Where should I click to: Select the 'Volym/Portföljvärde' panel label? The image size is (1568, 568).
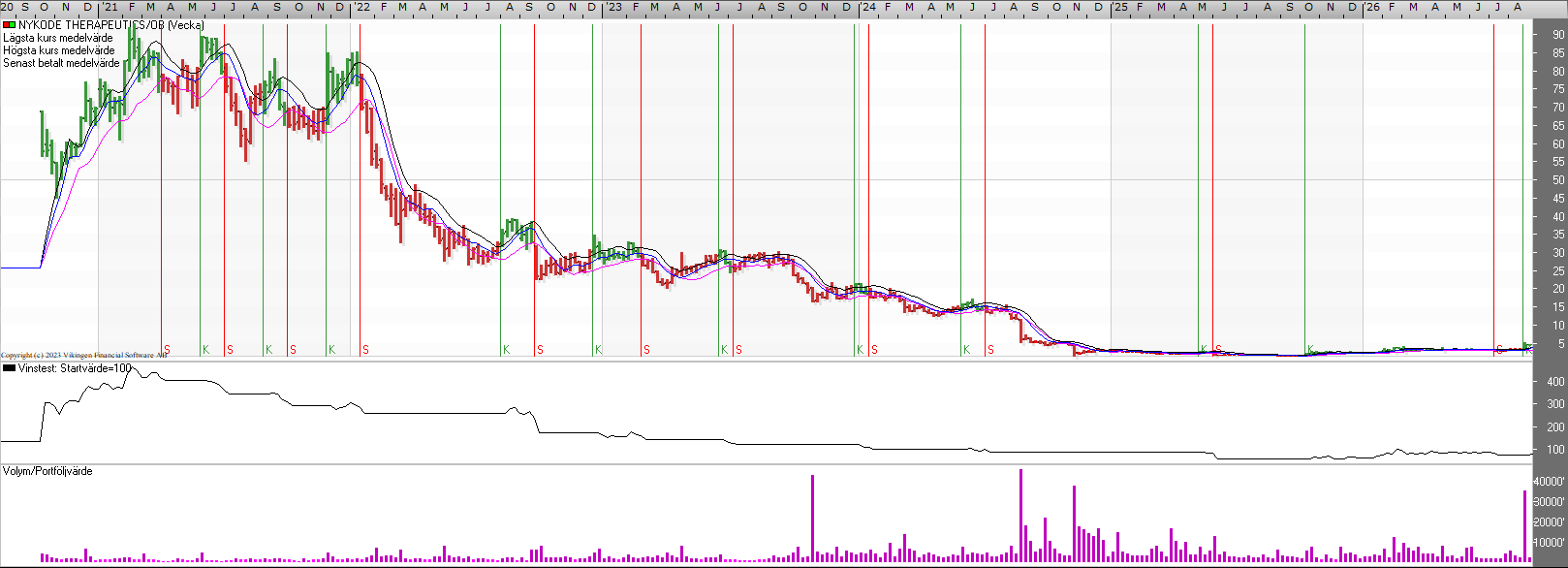[x=47, y=471]
